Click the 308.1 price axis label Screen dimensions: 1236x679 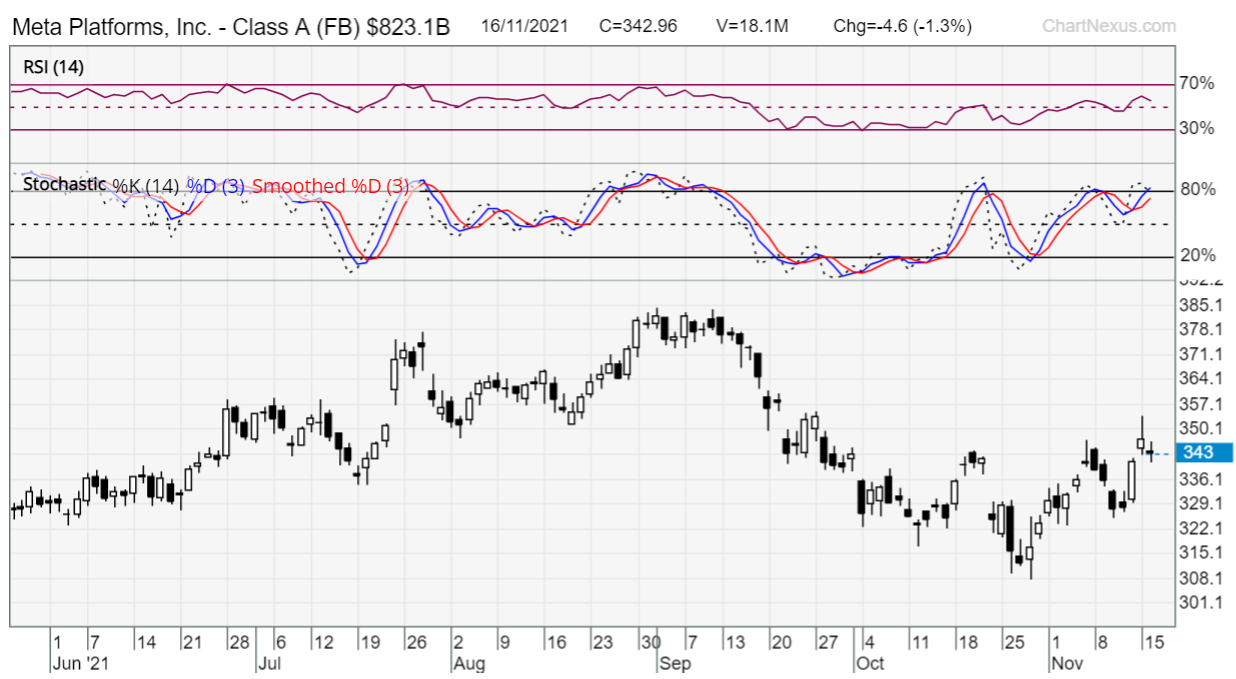click(1202, 578)
